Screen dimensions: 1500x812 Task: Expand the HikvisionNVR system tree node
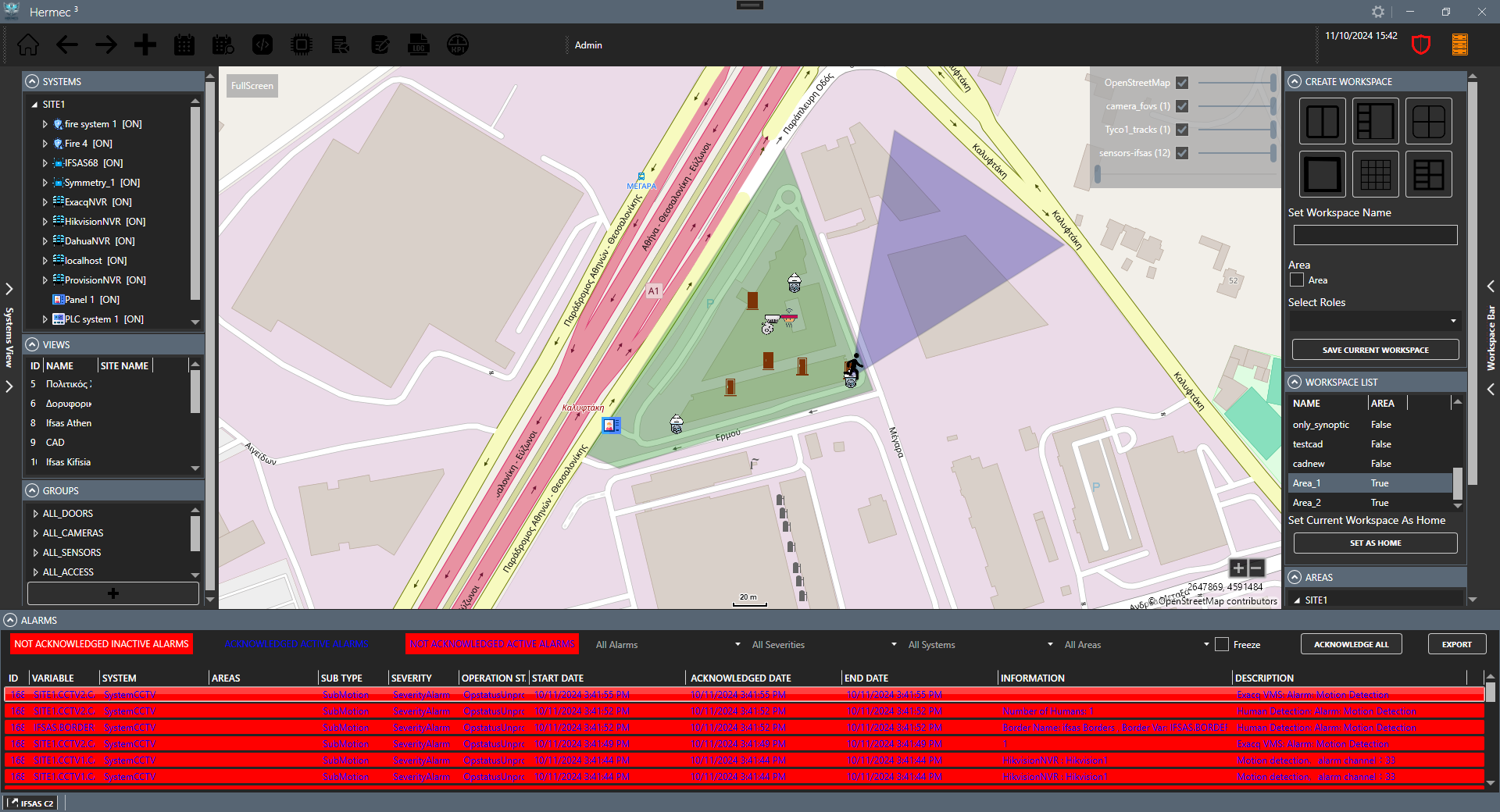tap(45, 222)
